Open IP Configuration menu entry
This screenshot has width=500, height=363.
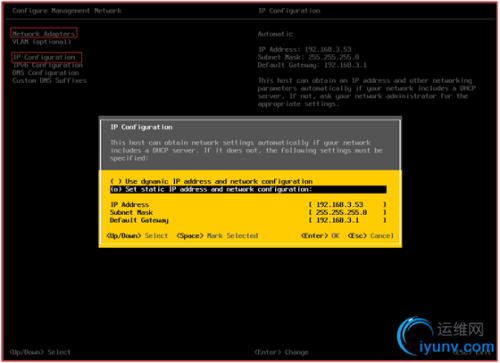(x=44, y=57)
